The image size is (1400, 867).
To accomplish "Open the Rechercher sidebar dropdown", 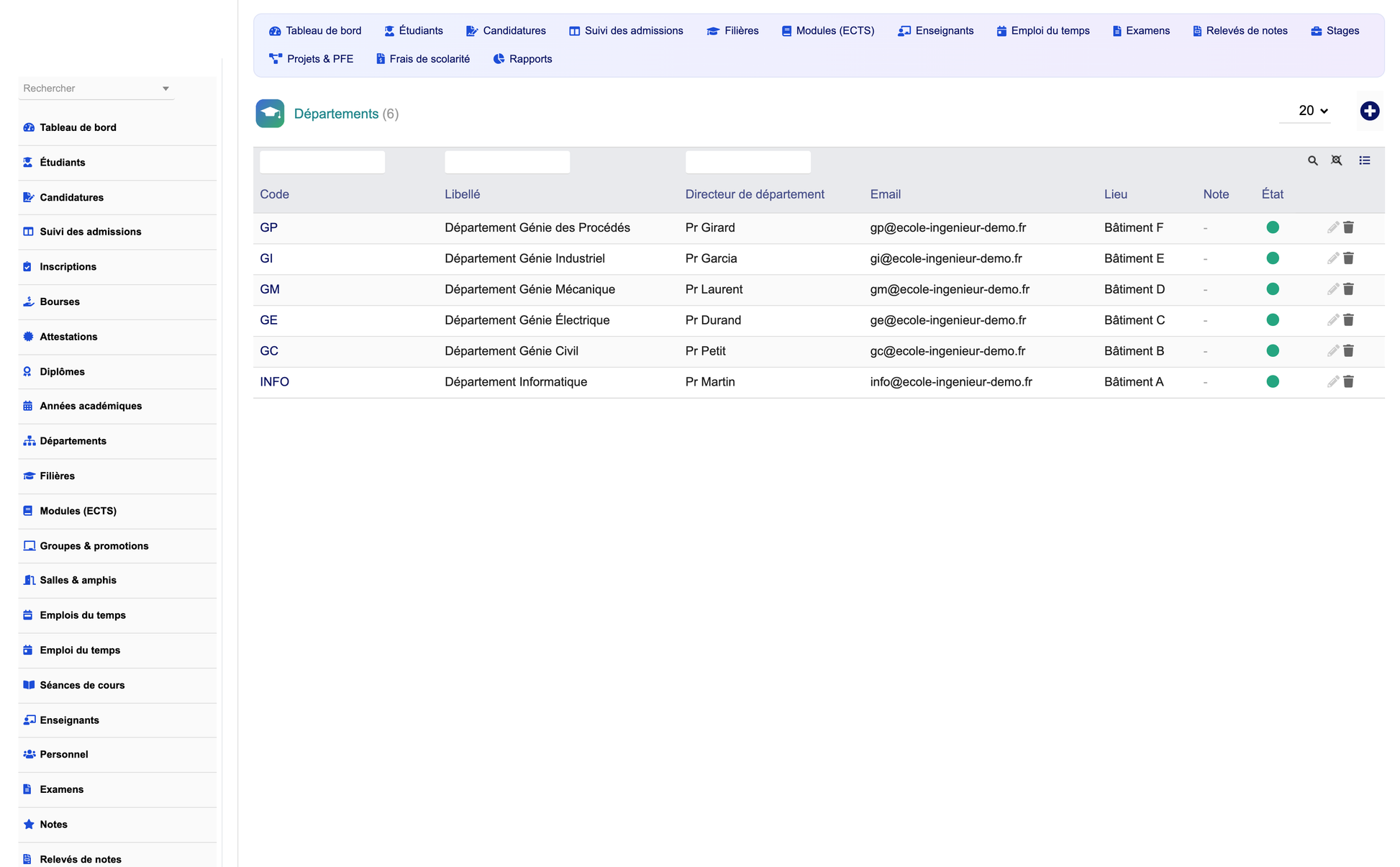I will tap(96, 88).
